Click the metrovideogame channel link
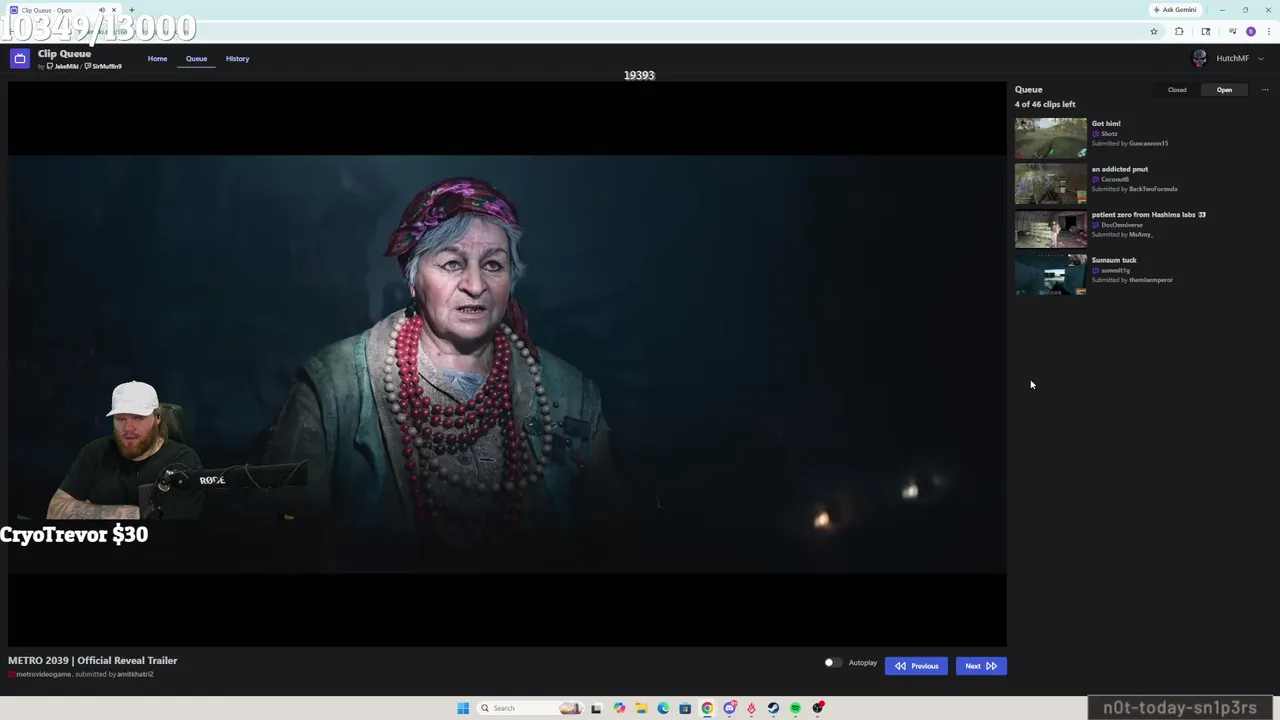The width and height of the screenshot is (1280, 720). [45, 675]
